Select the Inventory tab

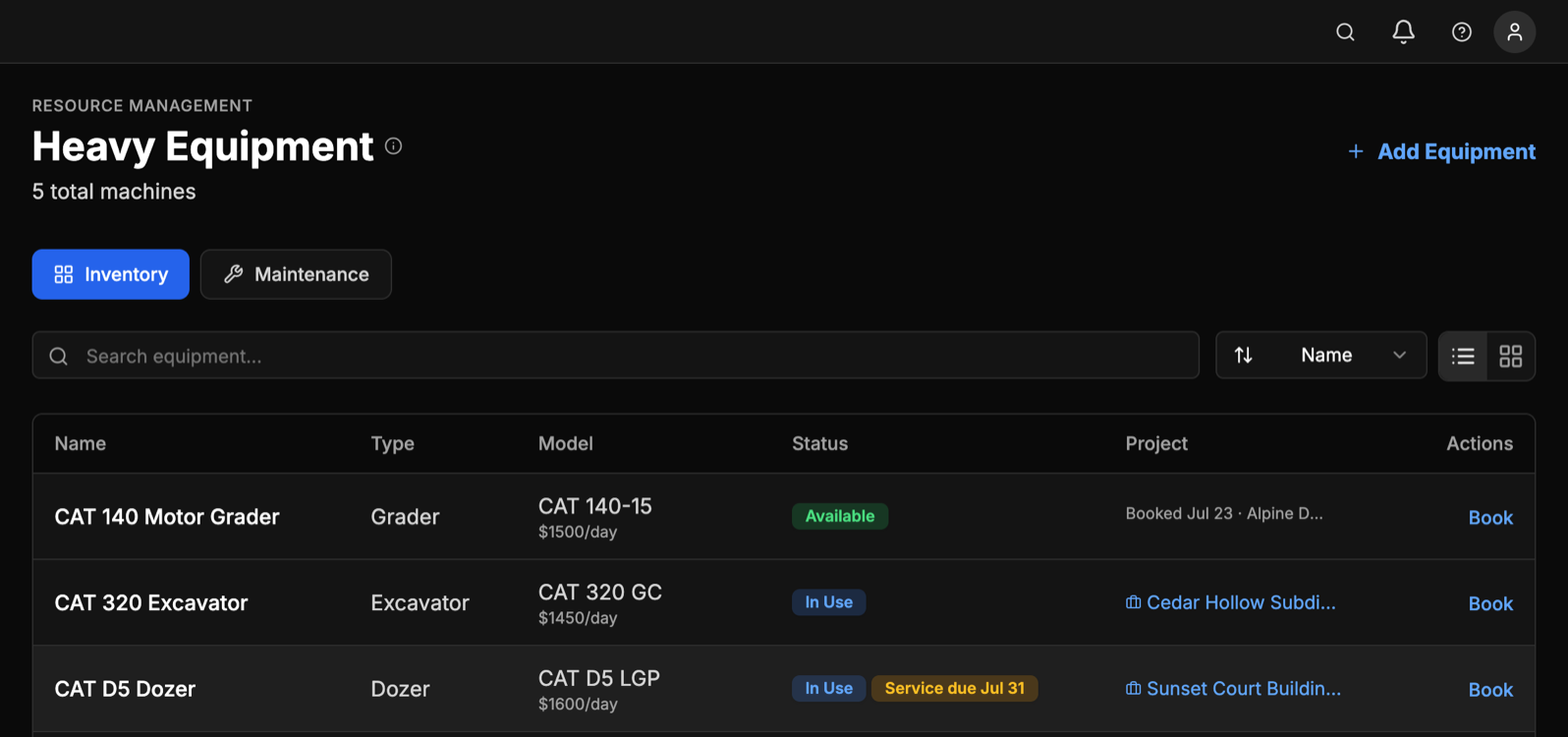click(111, 274)
